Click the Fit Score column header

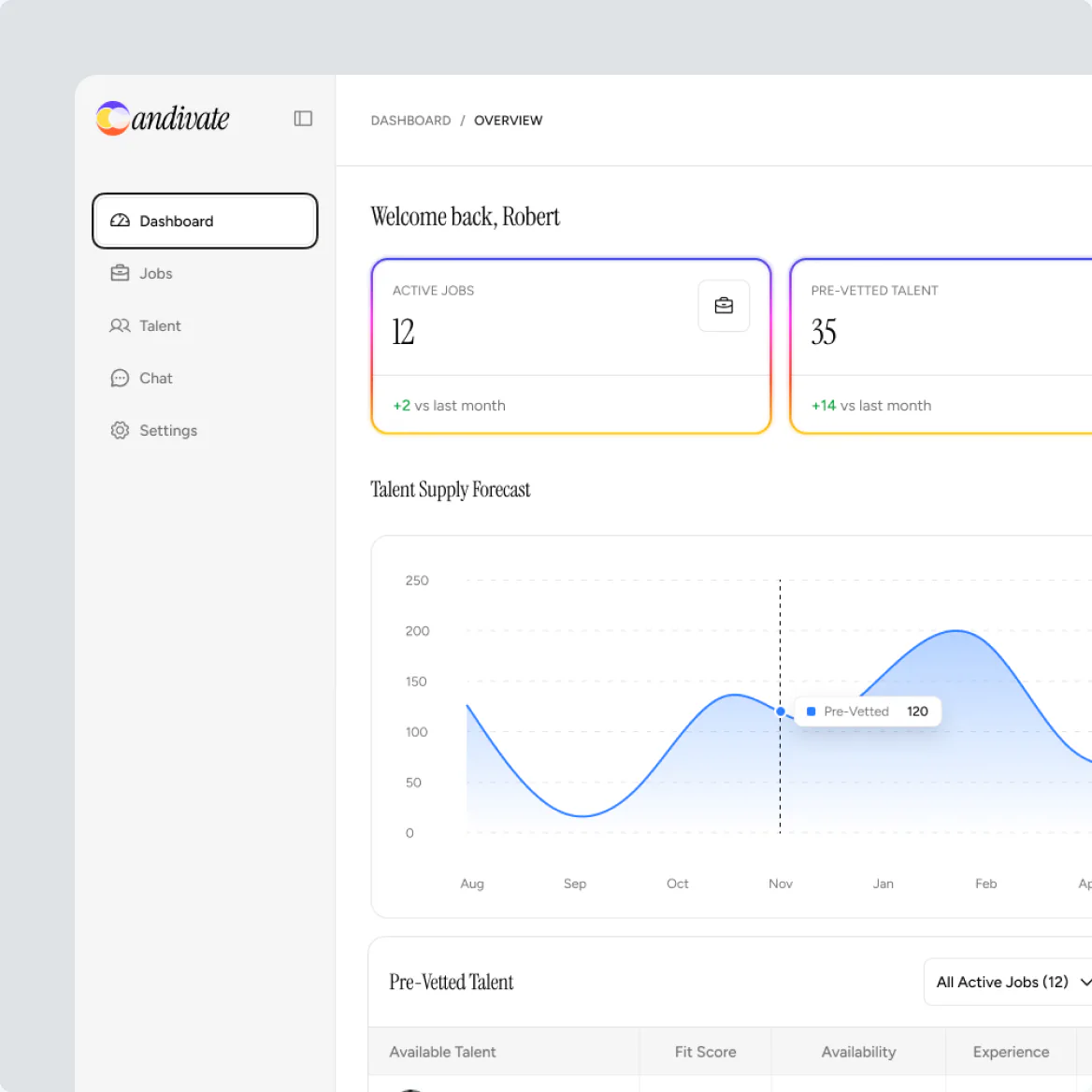[705, 1052]
